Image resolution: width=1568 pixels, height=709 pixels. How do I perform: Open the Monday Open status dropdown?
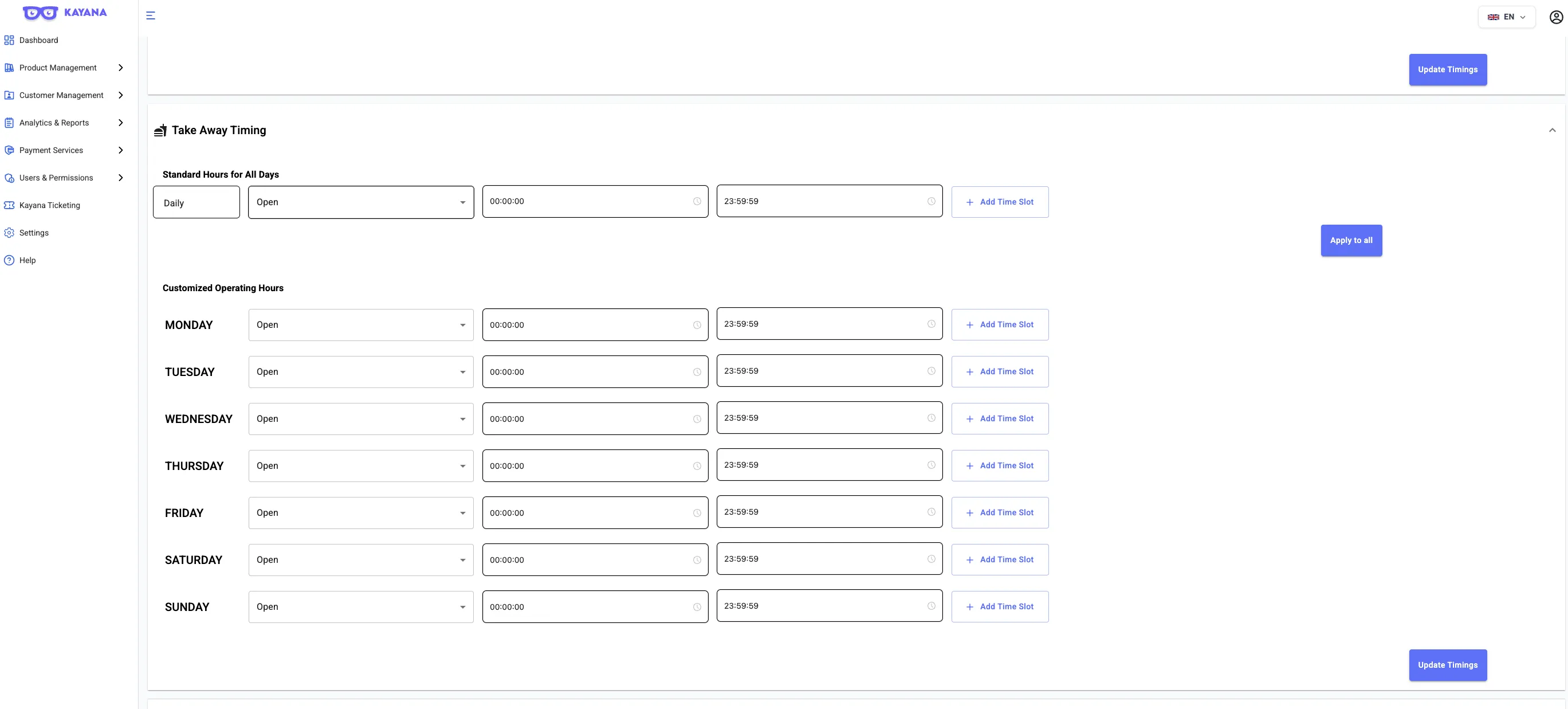pos(361,324)
